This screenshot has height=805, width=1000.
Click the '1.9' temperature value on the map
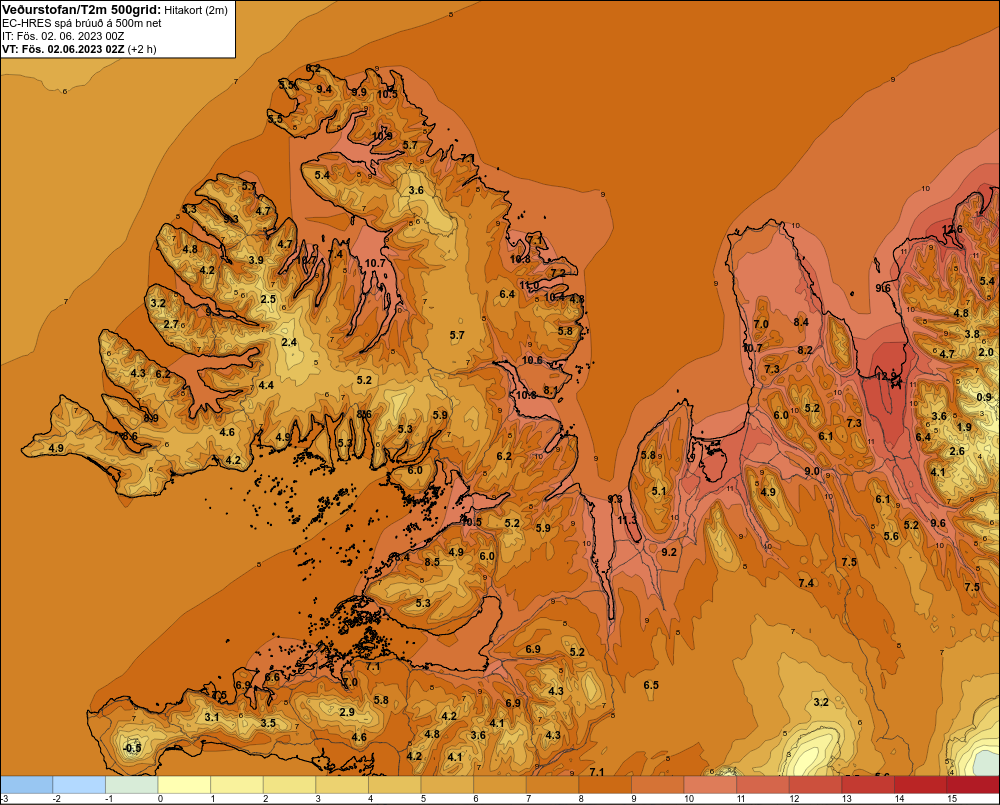pyautogui.click(x=964, y=427)
